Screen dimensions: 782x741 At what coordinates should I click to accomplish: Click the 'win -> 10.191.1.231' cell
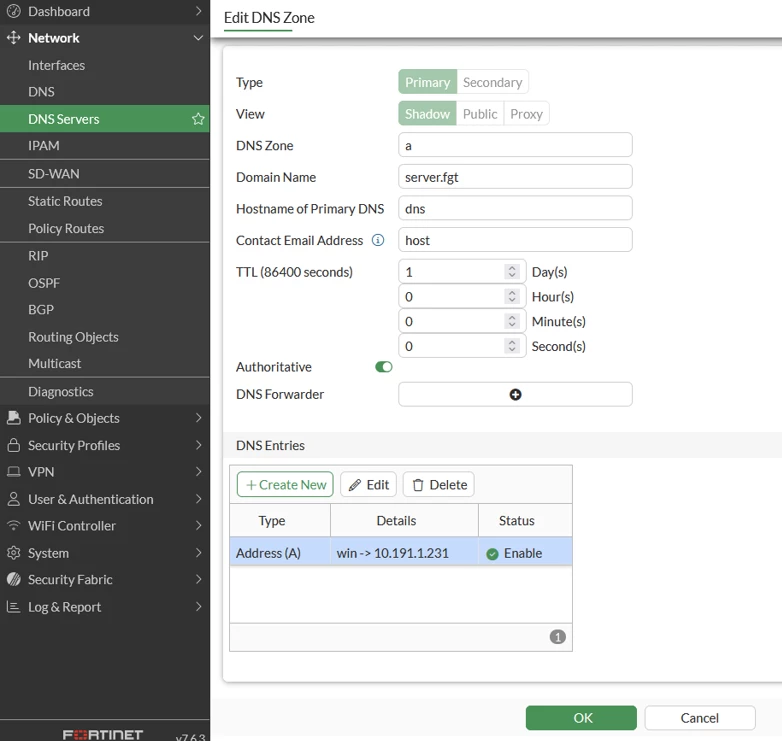[x=404, y=552]
